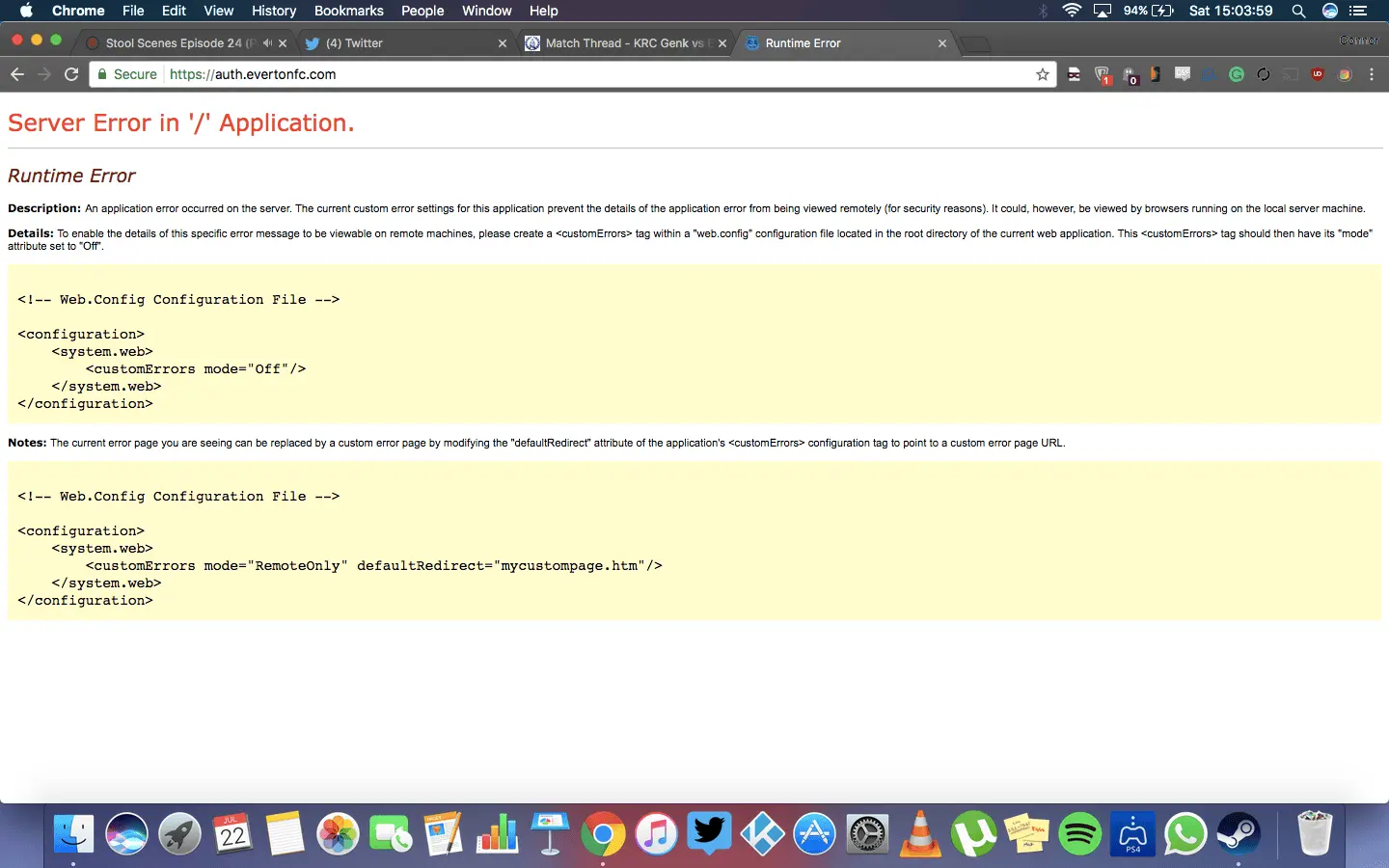Open the battery status menu showing 94%
Screen dimensions: 1389x868
(1148, 11)
